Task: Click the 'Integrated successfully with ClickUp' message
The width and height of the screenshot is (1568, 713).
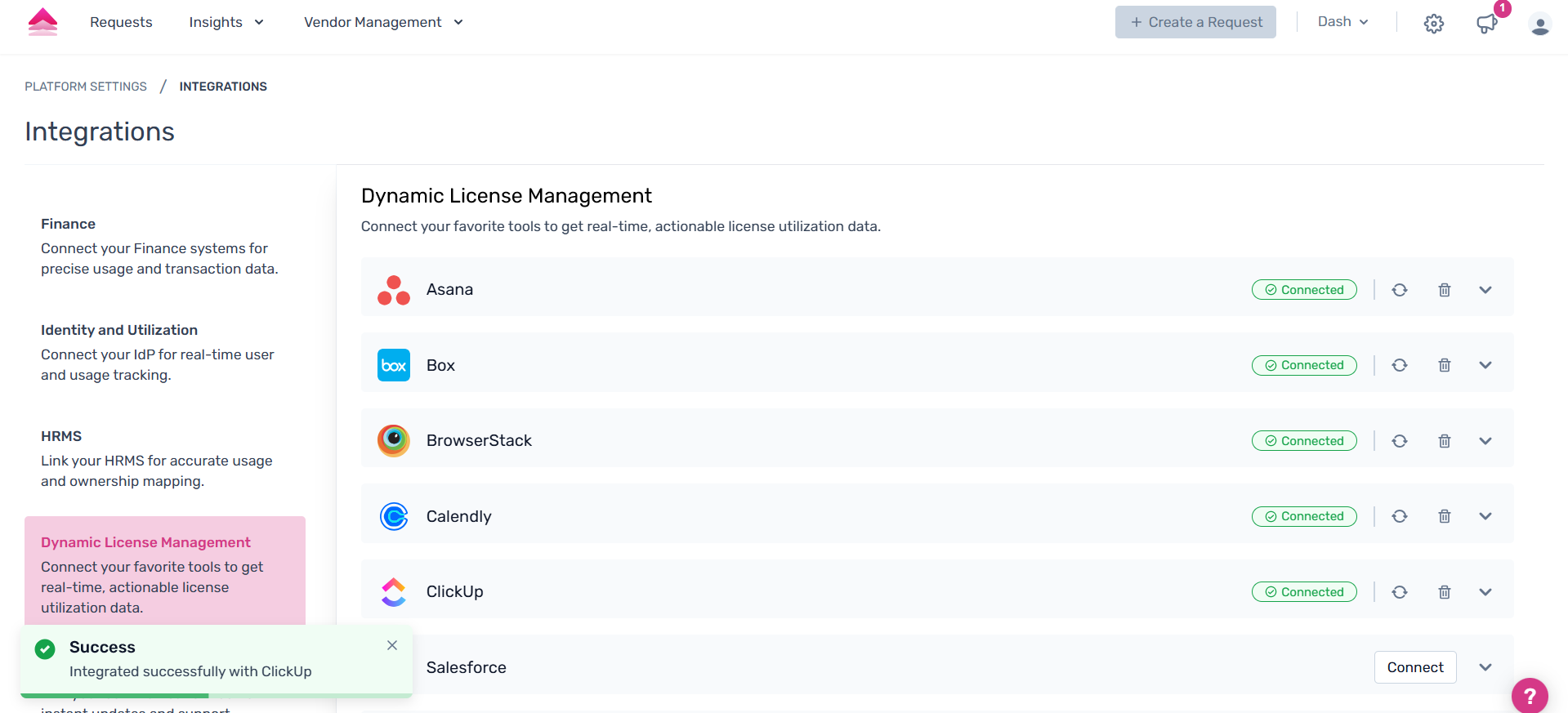Action: 190,671
